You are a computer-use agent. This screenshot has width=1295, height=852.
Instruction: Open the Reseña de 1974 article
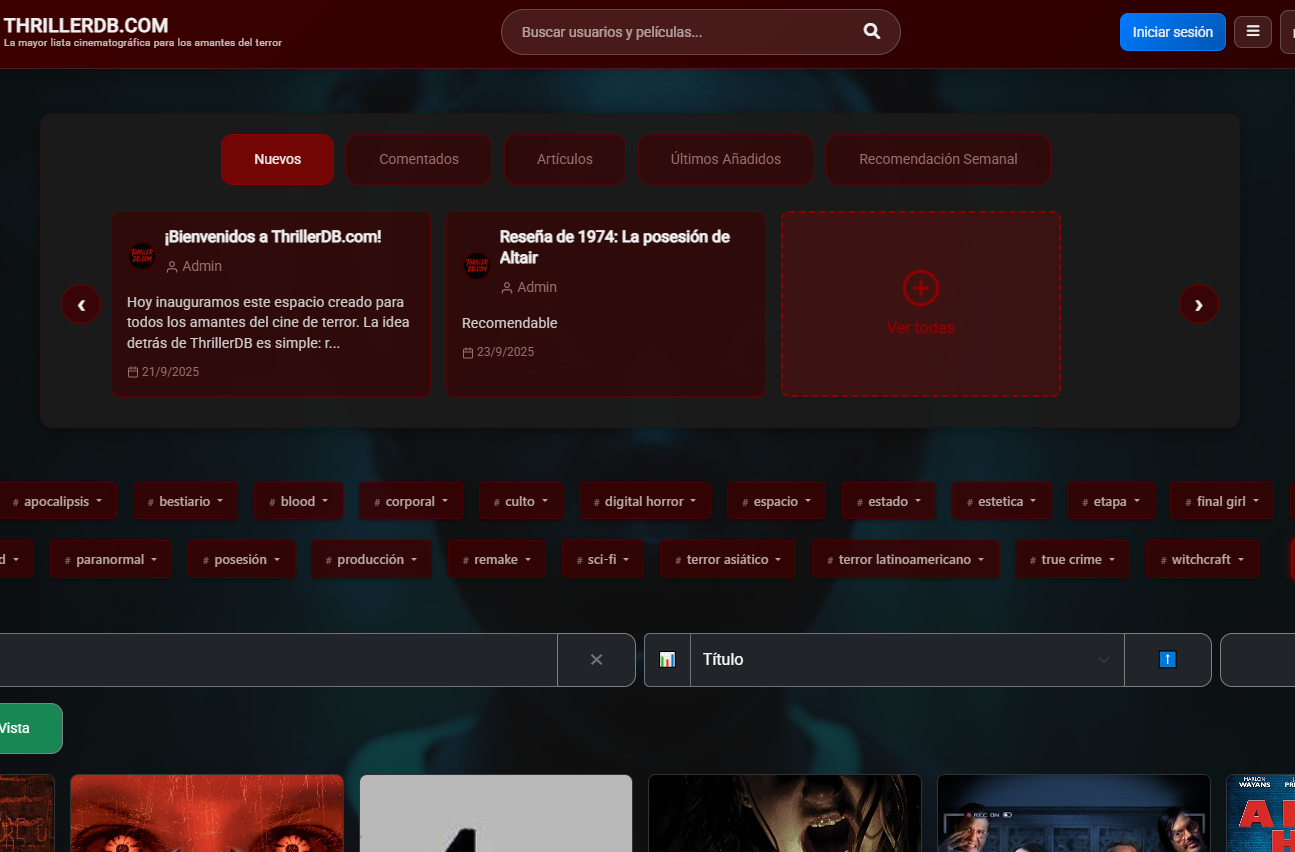point(614,247)
